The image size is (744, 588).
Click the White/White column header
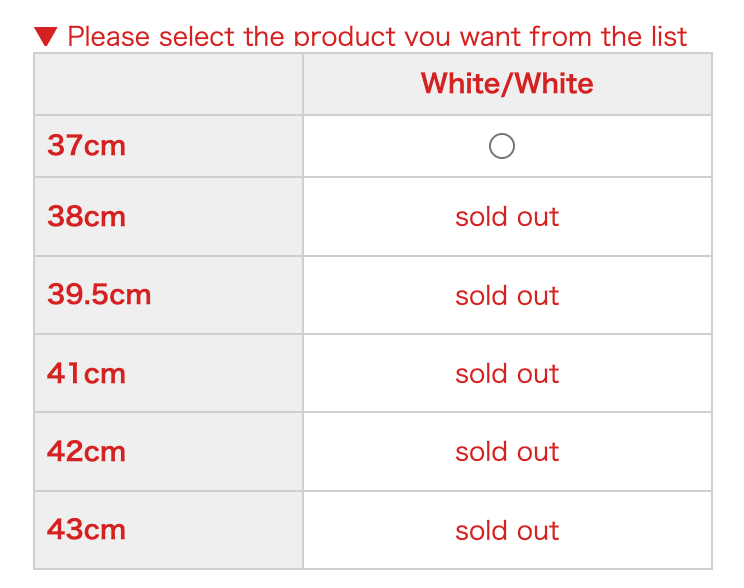[x=507, y=83]
